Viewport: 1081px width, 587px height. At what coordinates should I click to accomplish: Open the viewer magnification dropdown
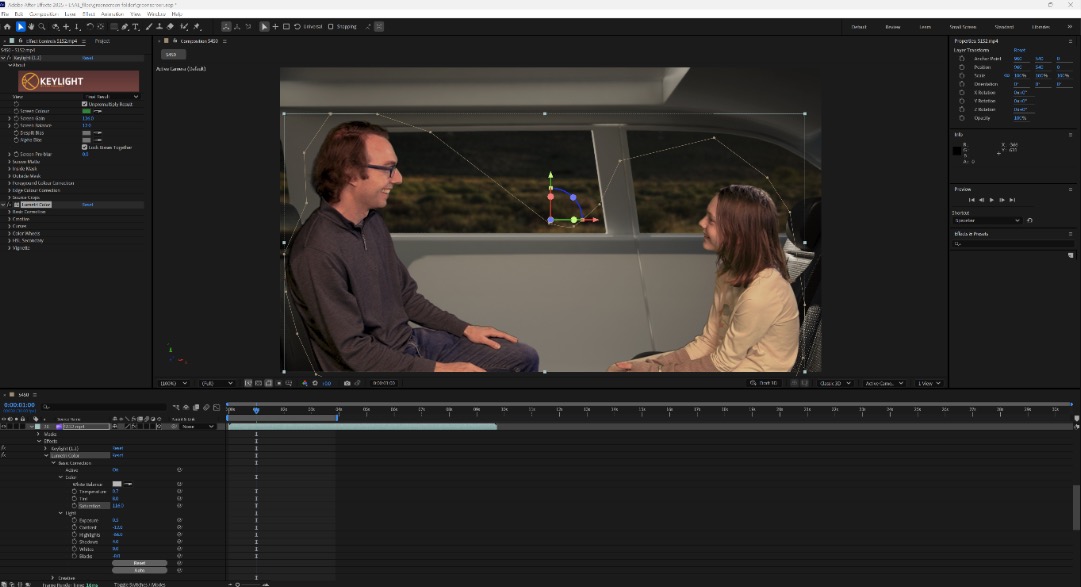pyautogui.click(x=173, y=384)
